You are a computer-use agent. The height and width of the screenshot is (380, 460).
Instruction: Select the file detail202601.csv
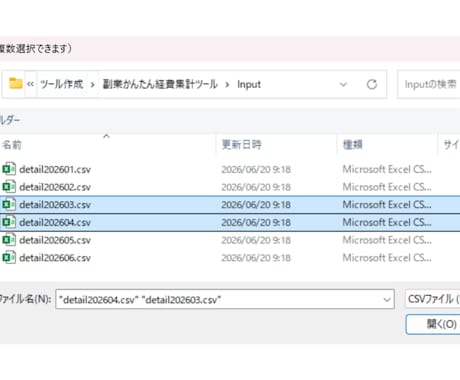pos(55,169)
